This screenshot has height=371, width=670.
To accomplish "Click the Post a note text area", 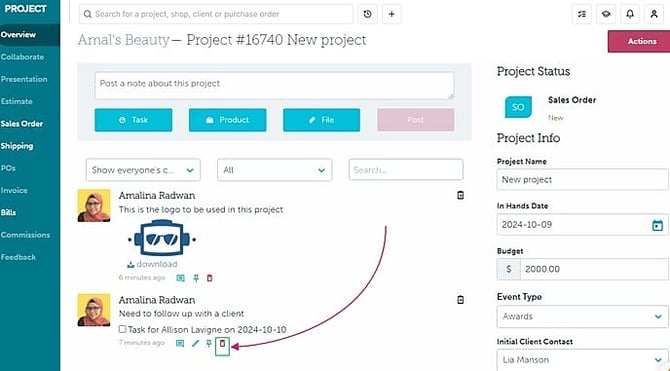I will coord(274,85).
